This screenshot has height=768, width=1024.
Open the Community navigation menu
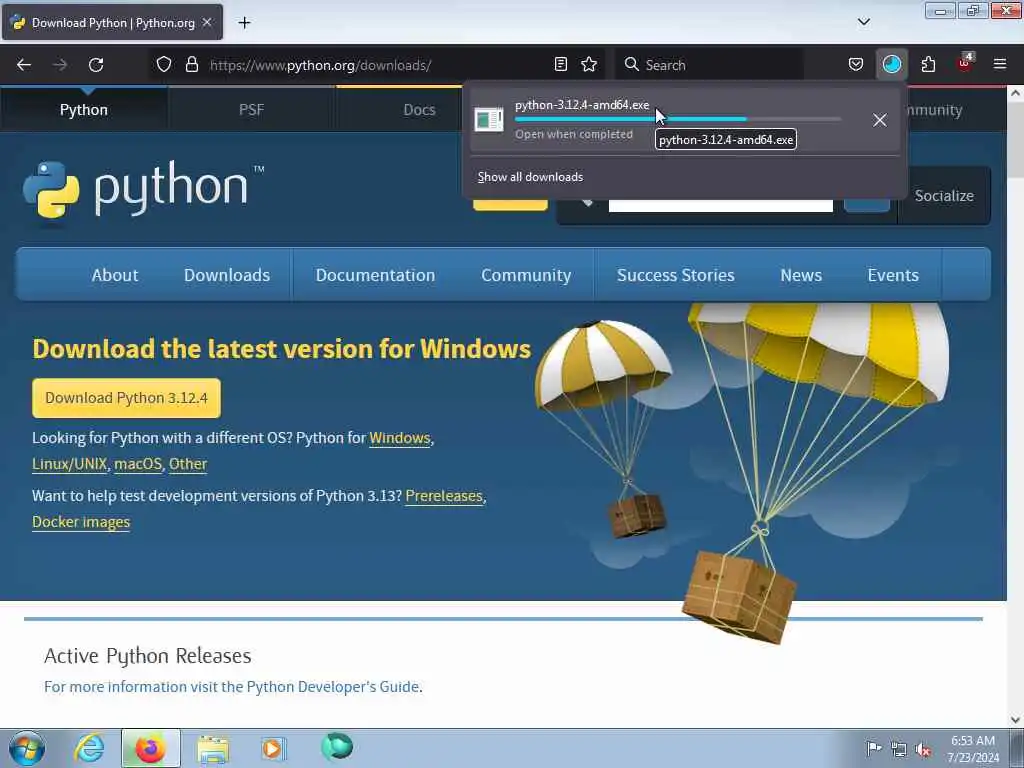point(526,275)
